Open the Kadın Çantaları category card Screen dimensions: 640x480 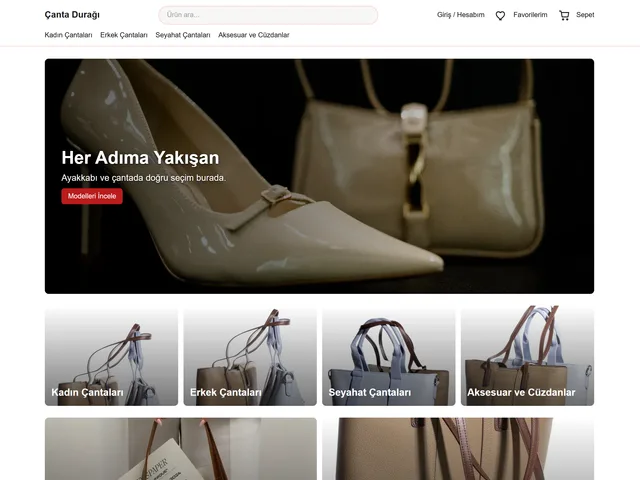pyautogui.click(x=111, y=357)
